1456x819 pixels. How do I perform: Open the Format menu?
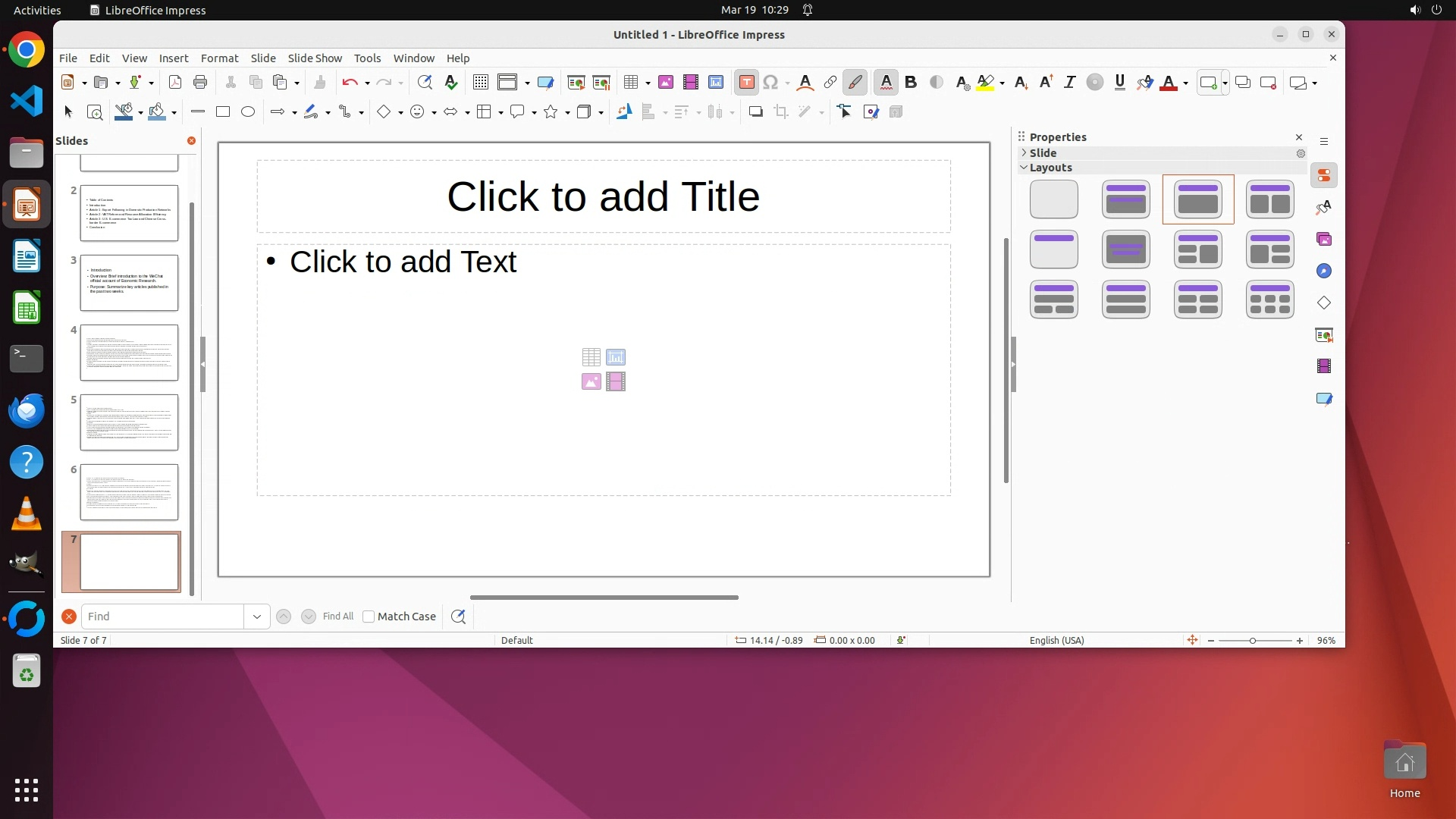[x=219, y=58]
